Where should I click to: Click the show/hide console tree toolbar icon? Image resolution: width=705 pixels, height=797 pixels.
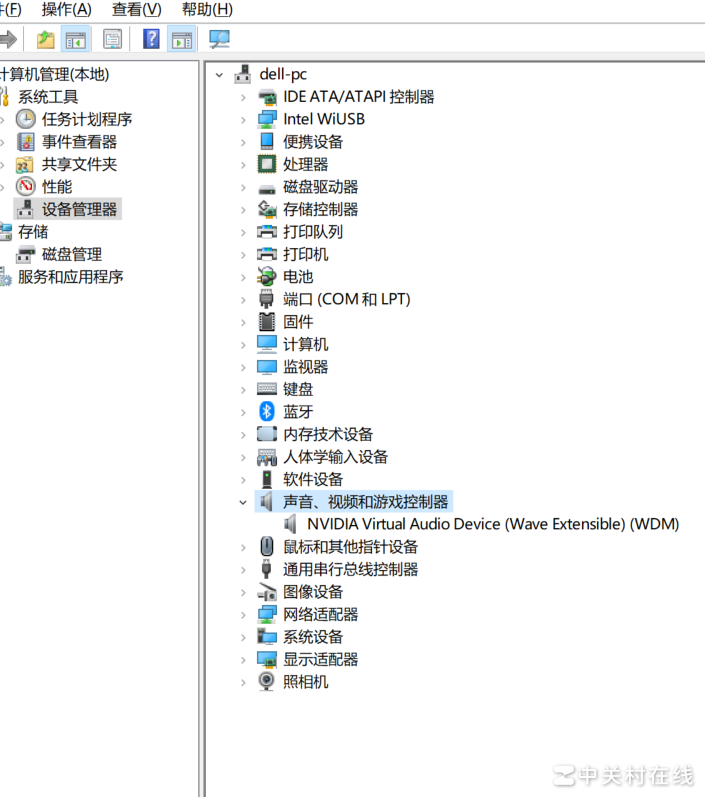pyautogui.click(x=76, y=39)
